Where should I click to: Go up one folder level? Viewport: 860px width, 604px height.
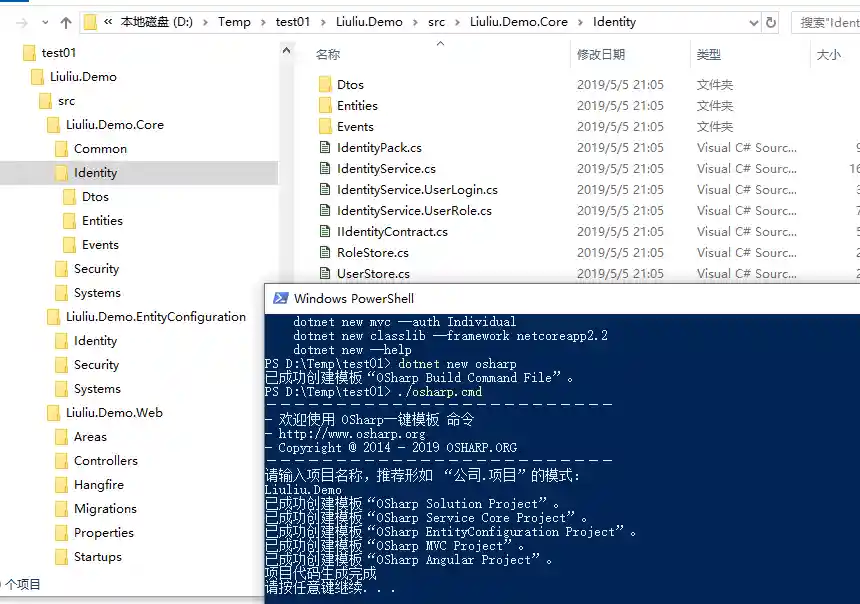[66, 22]
